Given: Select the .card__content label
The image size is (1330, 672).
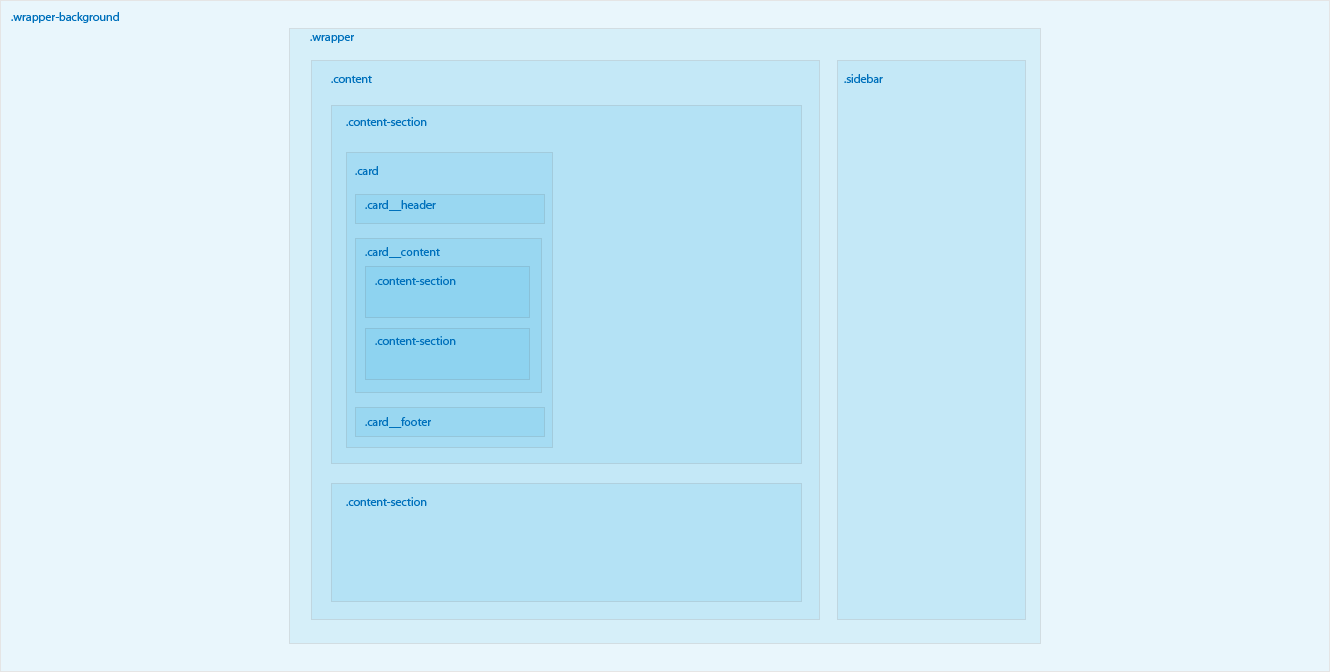Looking at the screenshot, I should [x=402, y=252].
